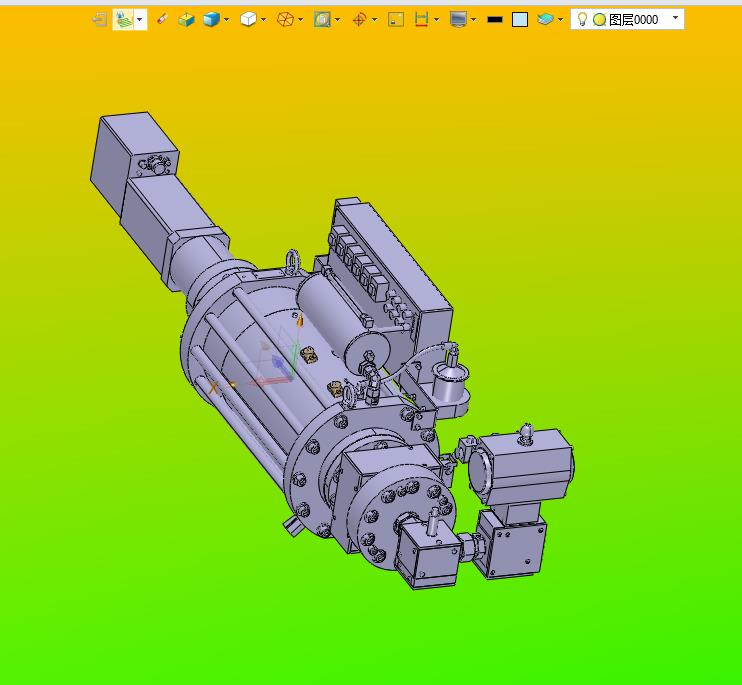Click the red eraser/pencil icon
This screenshot has width=742, height=685.
[162, 19]
